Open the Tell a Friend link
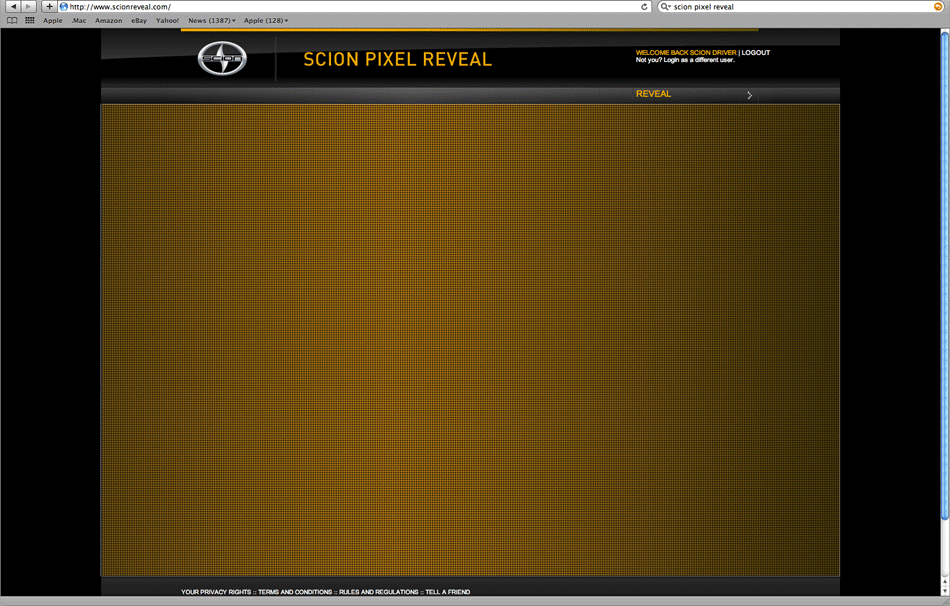The height and width of the screenshot is (606, 950). tap(447, 592)
